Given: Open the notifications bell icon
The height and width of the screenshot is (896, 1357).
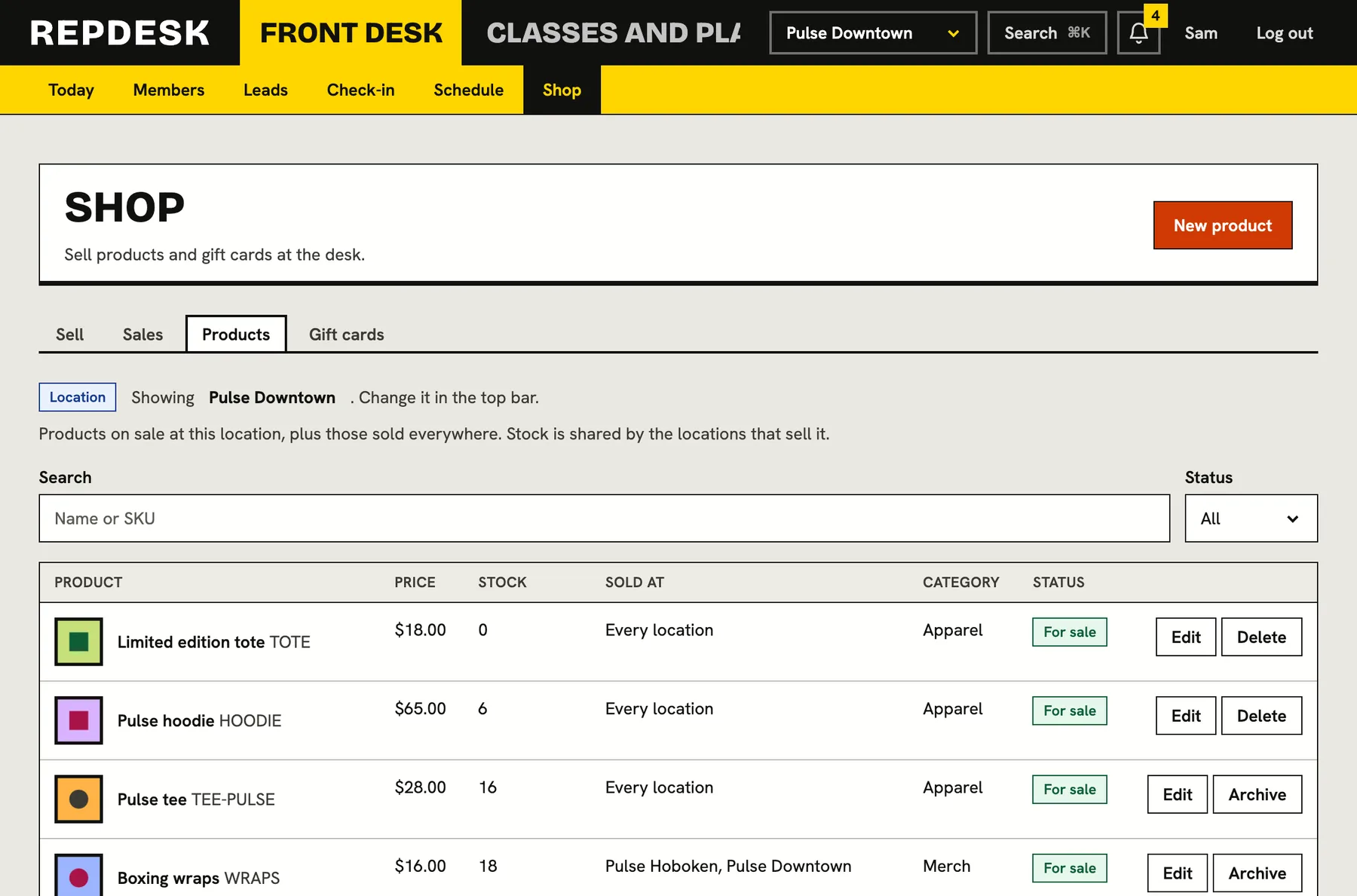Looking at the screenshot, I should click(1138, 33).
